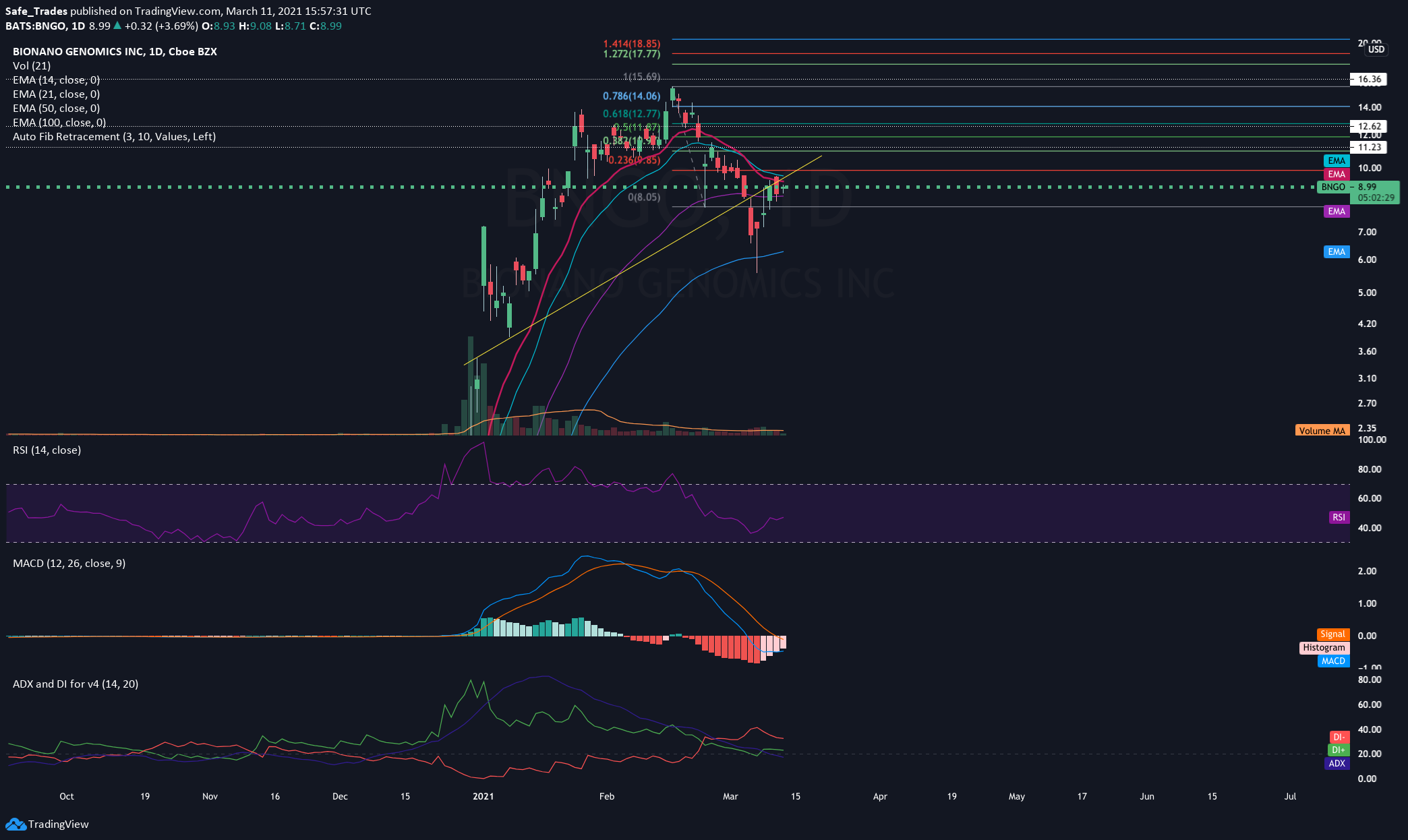The width and height of the screenshot is (1408, 840).
Task: Click the pink Histogram tag
Action: click(1324, 647)
